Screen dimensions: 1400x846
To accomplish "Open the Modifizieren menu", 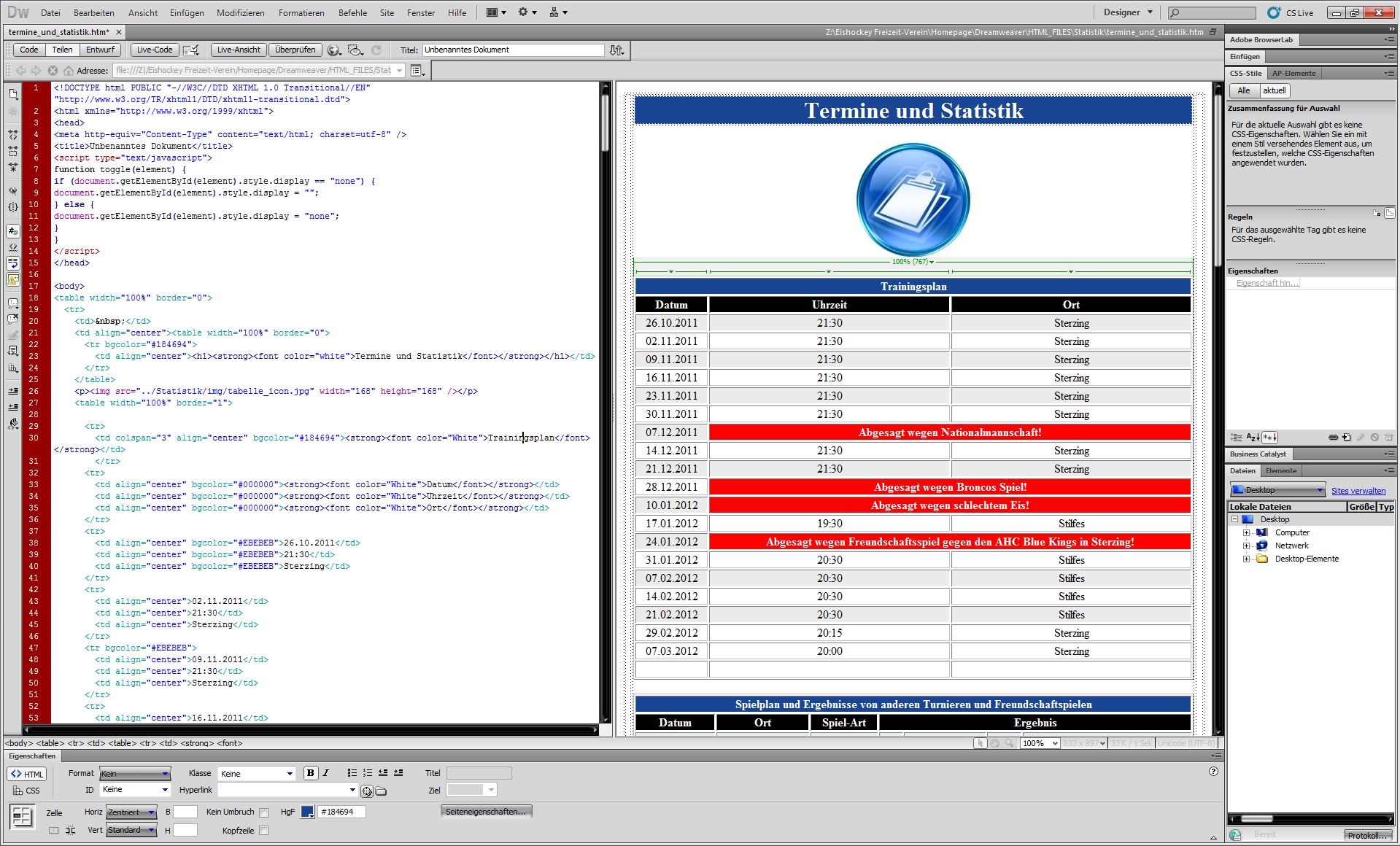I will [x=241, y=13].
